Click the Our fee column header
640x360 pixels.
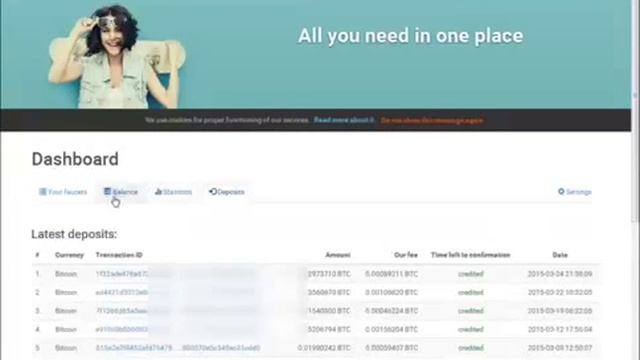point(406,255)
